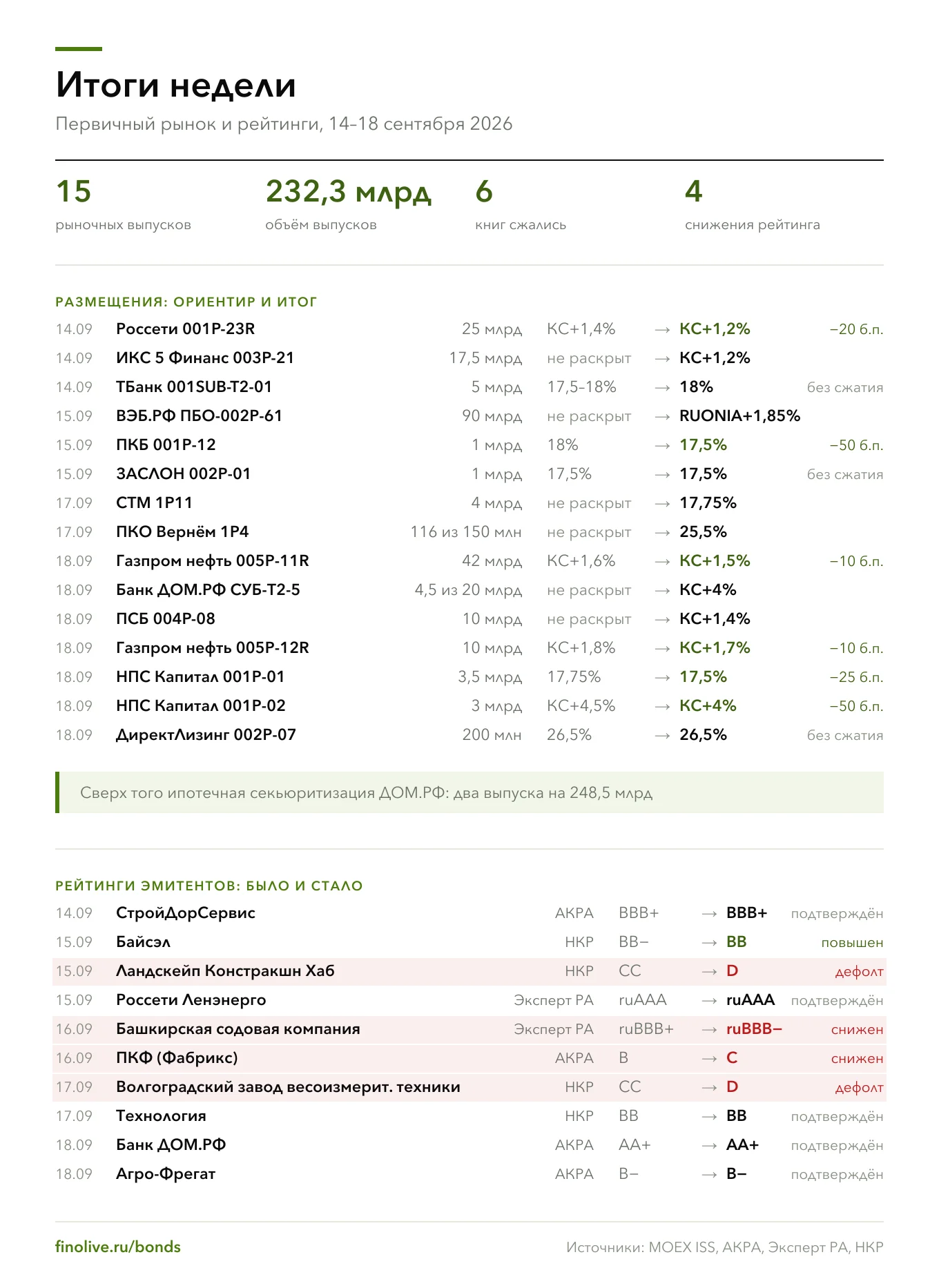This screenshot has height=1288, width=939.
Task: Click the "ЗАСЛОН 002P-01" bond name
Action: pyautogui.click(x=184, y=474)
